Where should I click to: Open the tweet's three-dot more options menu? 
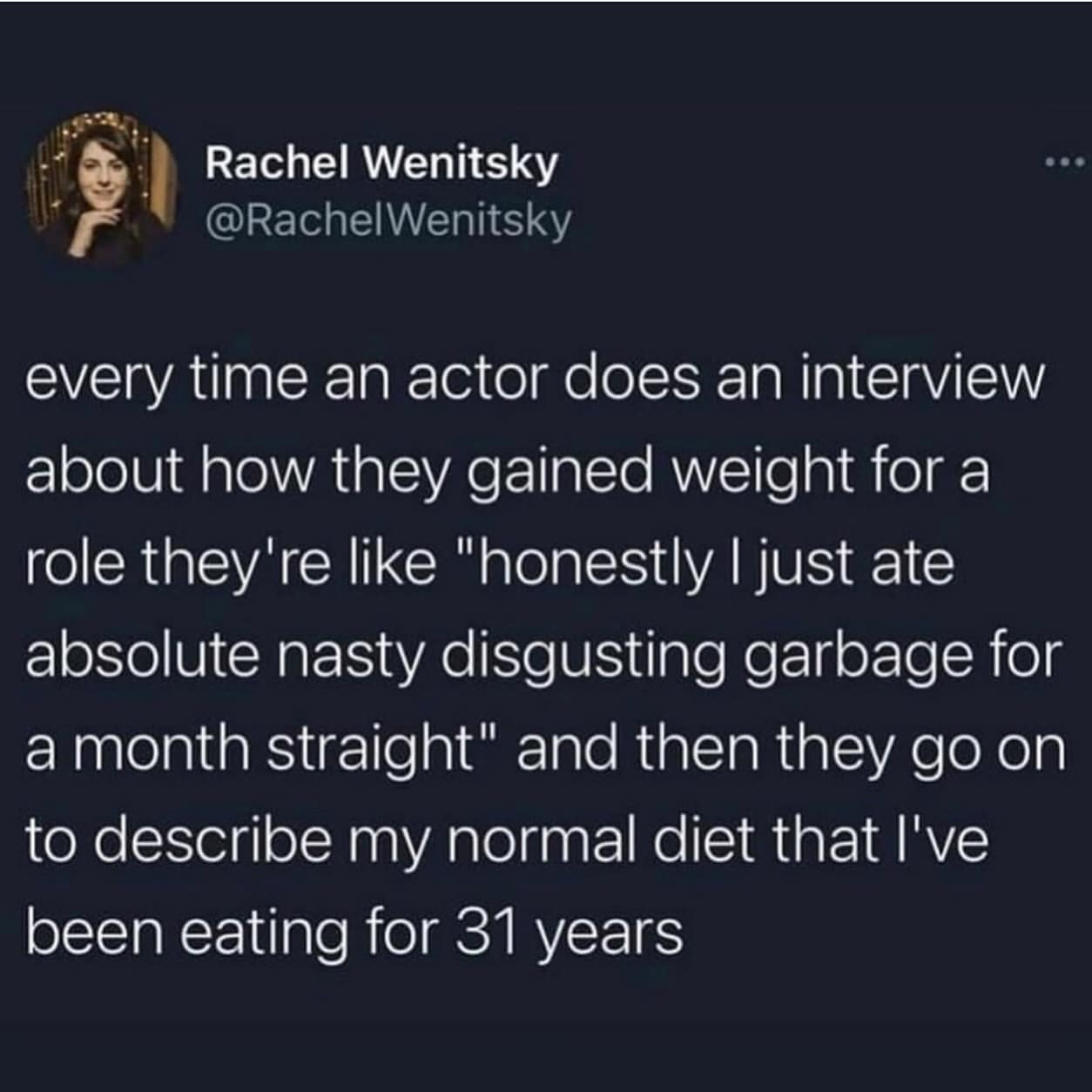pyautogui.click(x=1064, y=162)
